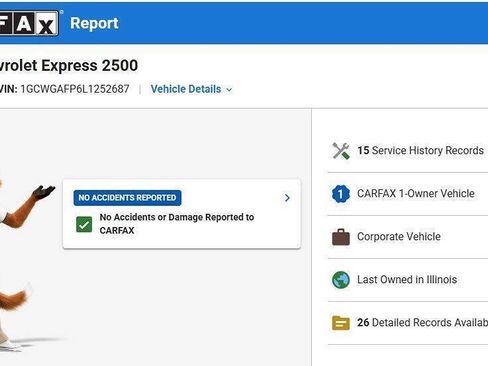
Task: Open CARFAX 1-Owner Vehicle row
Action: (x=408, y=194)
